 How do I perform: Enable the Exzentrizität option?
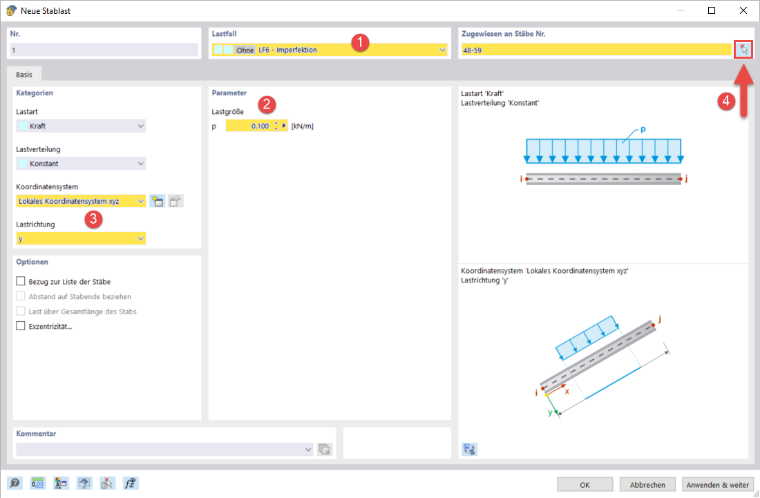pos(20,326)
